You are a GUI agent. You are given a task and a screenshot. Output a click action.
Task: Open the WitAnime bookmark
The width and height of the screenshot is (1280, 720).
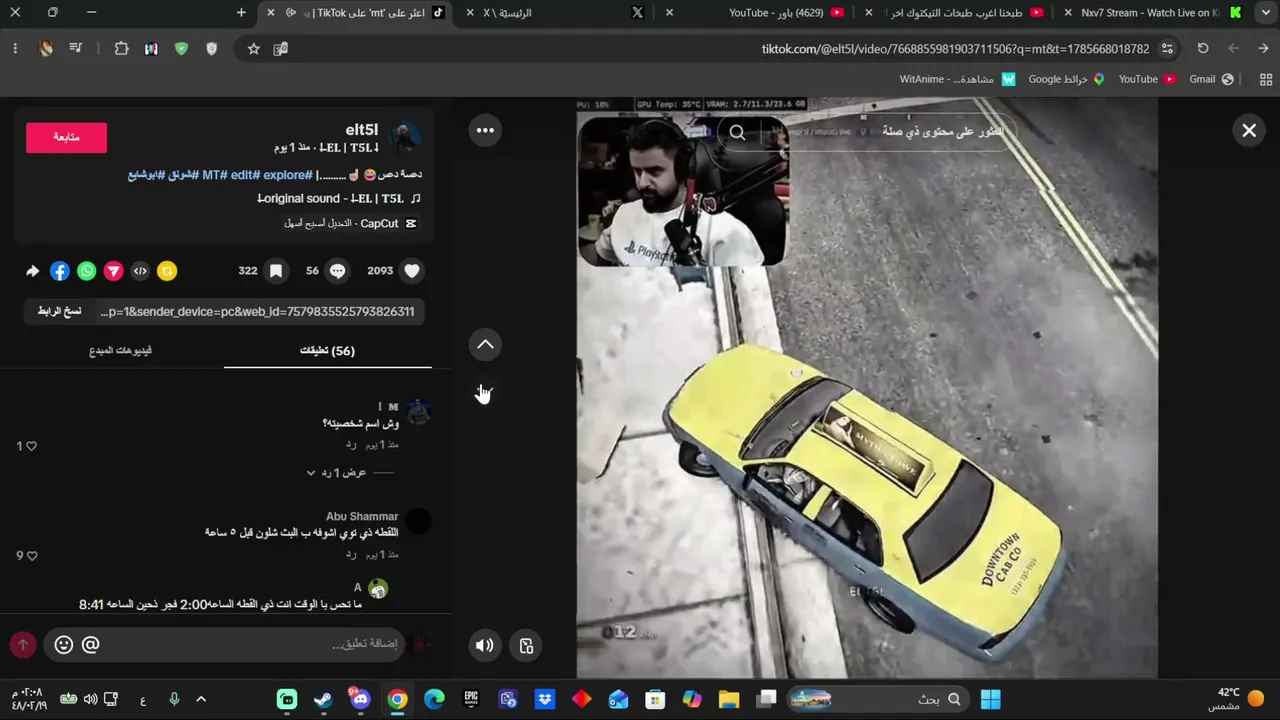tap(957, 79)
